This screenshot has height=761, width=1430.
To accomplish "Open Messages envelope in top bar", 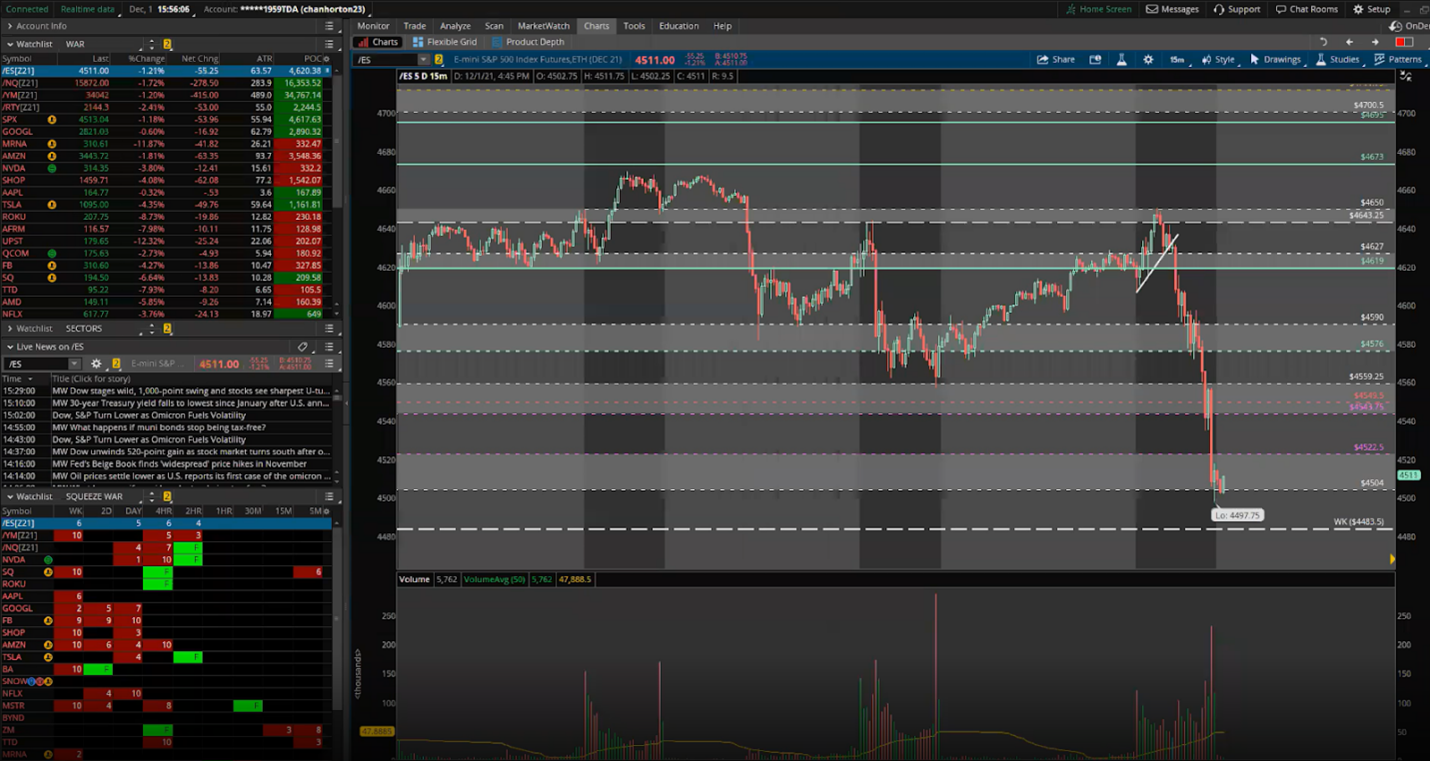I will tap(1172, 9).
